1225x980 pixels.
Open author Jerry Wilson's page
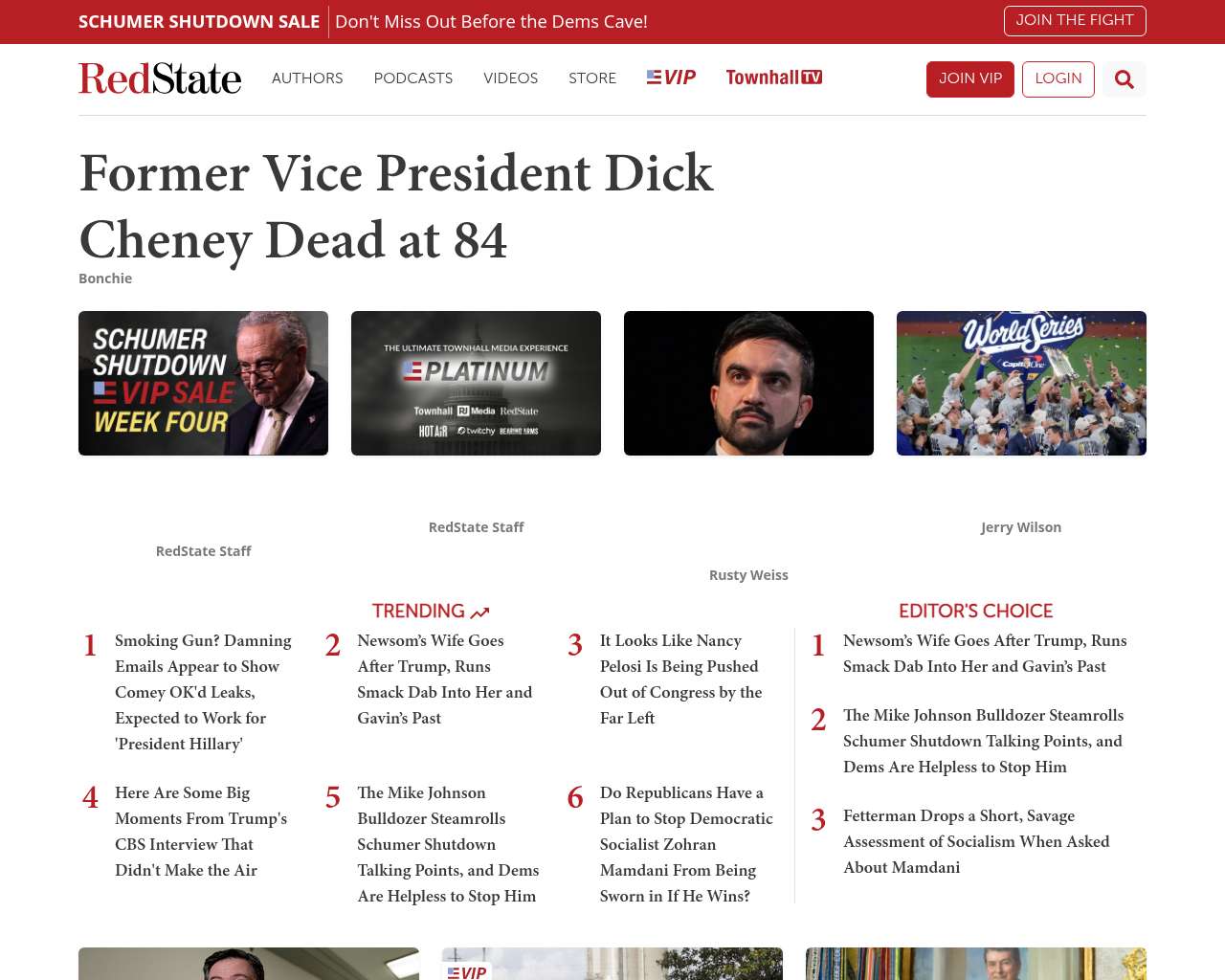[1021, 527]
